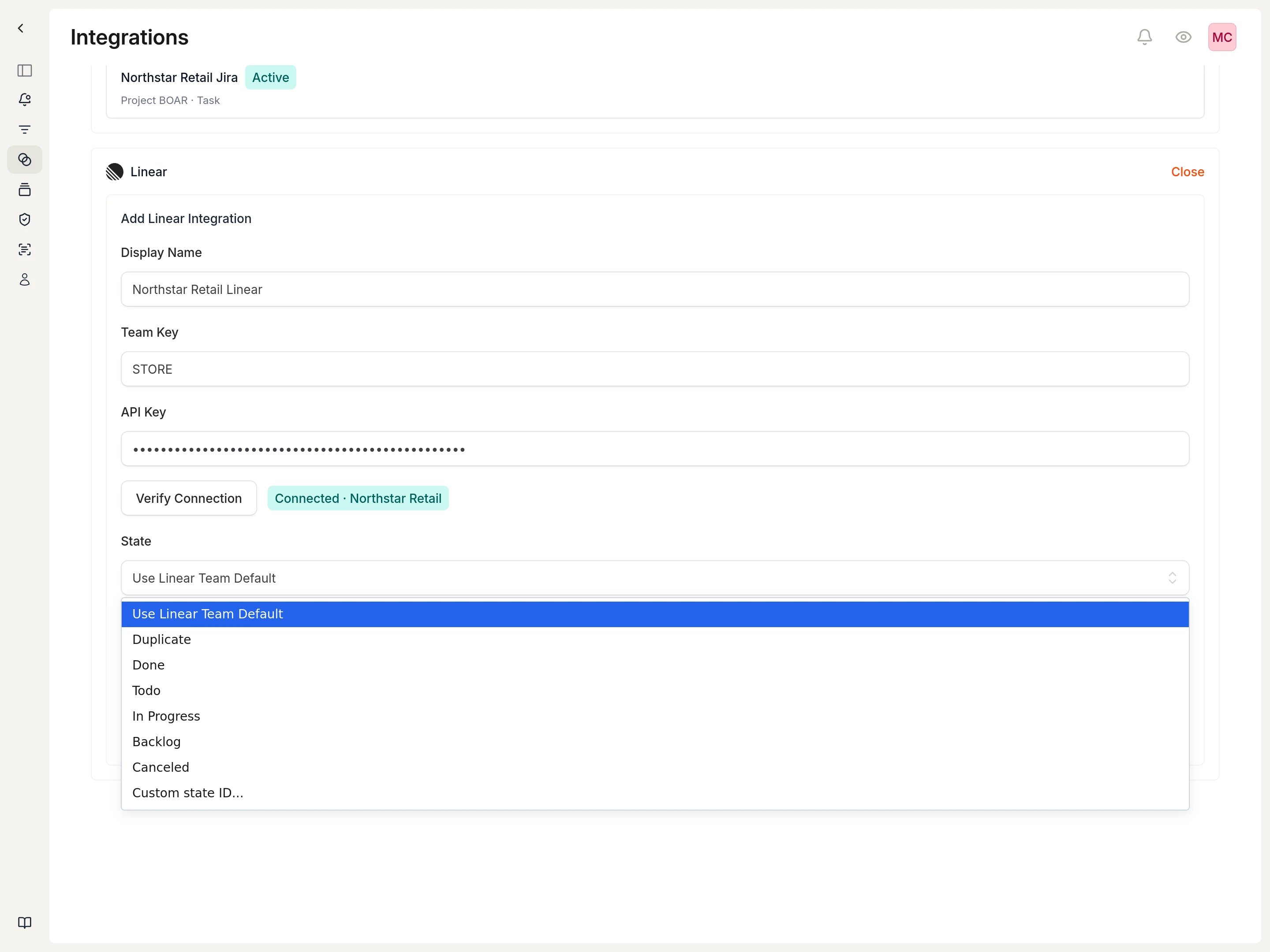This screenshot has width=1270, height=952.
Task: Open the documentation book icon
Action: tap(25, 923)
